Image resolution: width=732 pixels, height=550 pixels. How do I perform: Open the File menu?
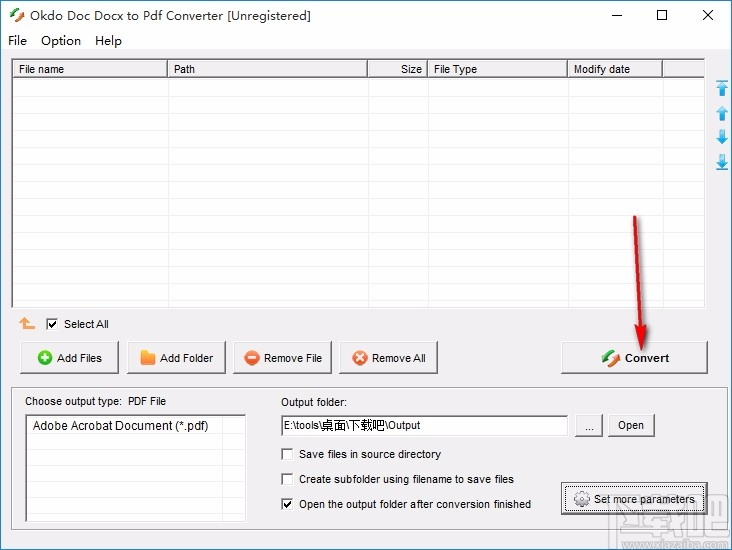click(x=17, y=41)
